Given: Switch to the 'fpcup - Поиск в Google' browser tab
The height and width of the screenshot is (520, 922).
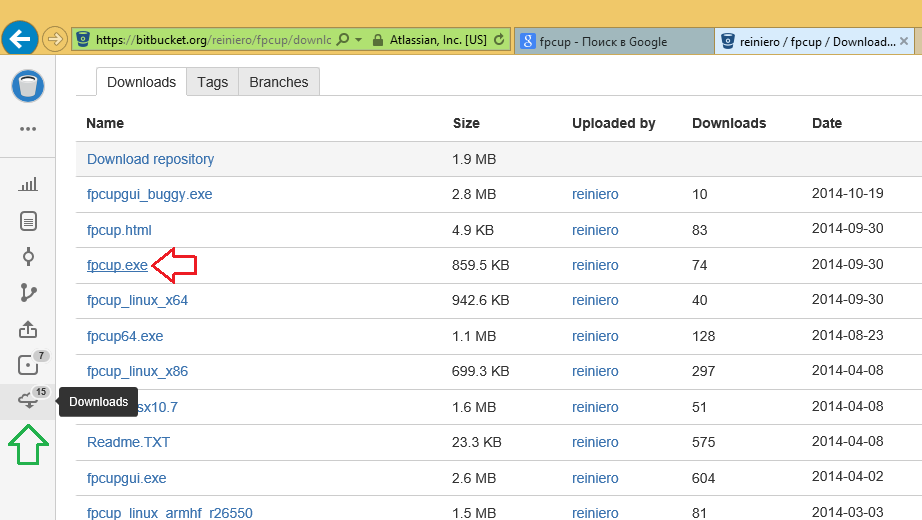Looking at the screenshot, I should coord(612,41).
